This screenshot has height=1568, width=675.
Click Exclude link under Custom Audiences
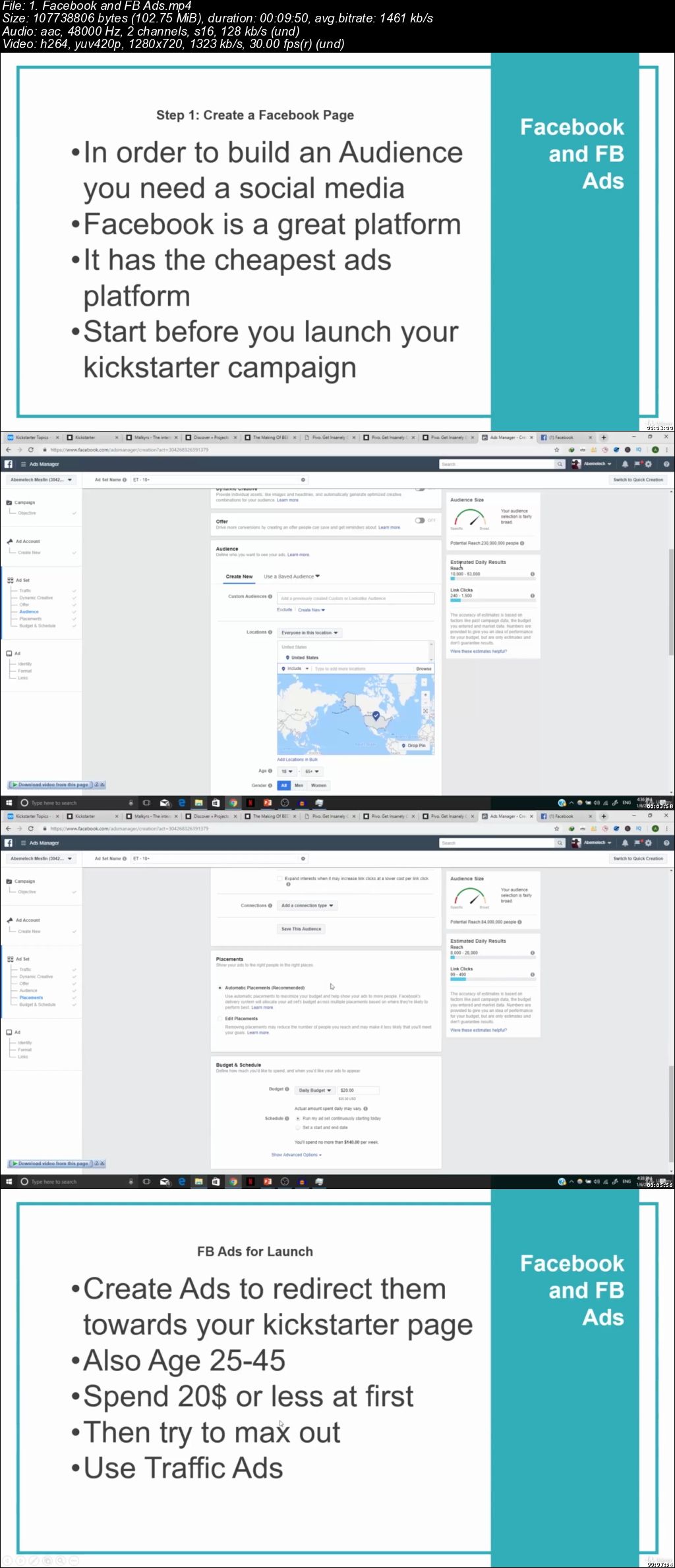pos(285,609)
